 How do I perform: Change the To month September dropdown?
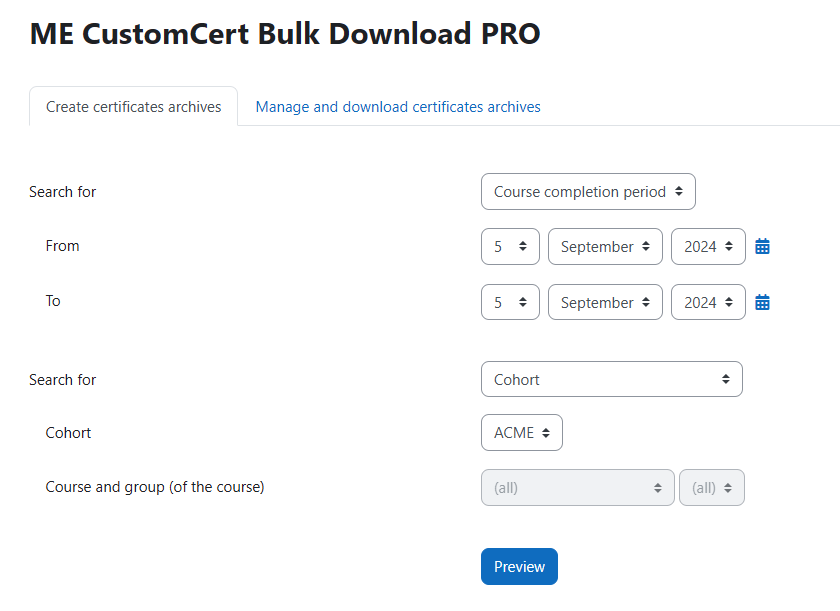[605, 302]
